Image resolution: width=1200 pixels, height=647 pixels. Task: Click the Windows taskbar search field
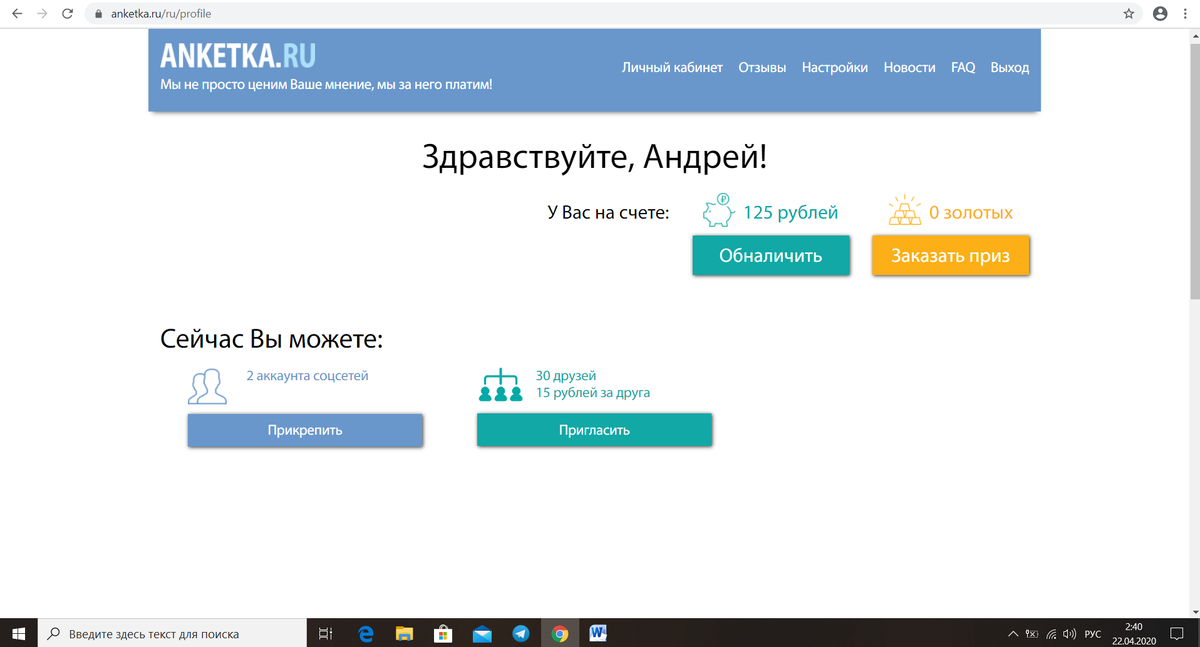[172, 633]
